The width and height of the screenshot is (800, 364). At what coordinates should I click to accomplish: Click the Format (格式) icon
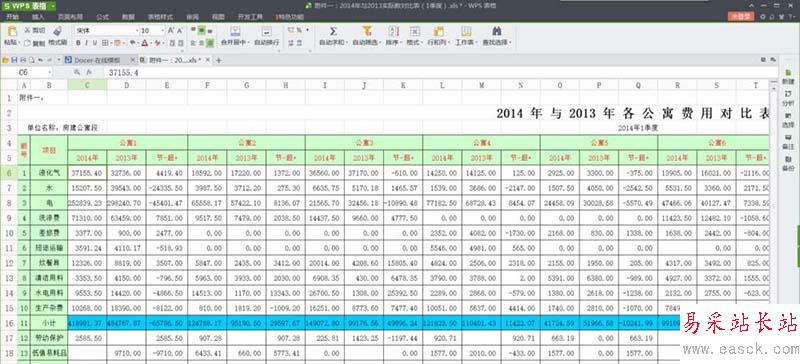coord(415,31)
